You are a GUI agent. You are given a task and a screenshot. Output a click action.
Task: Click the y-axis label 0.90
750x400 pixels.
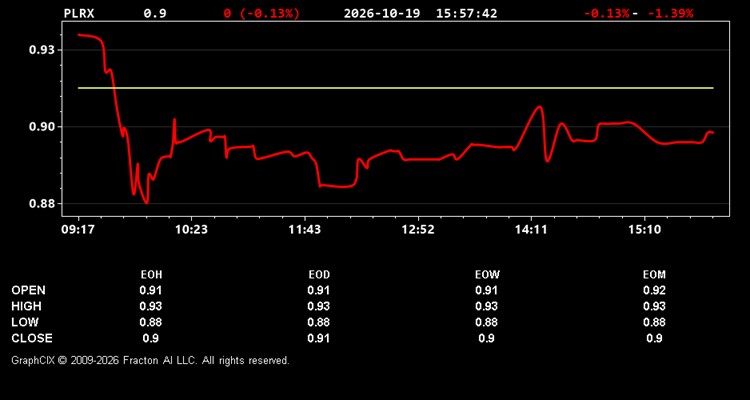[41, 127]
